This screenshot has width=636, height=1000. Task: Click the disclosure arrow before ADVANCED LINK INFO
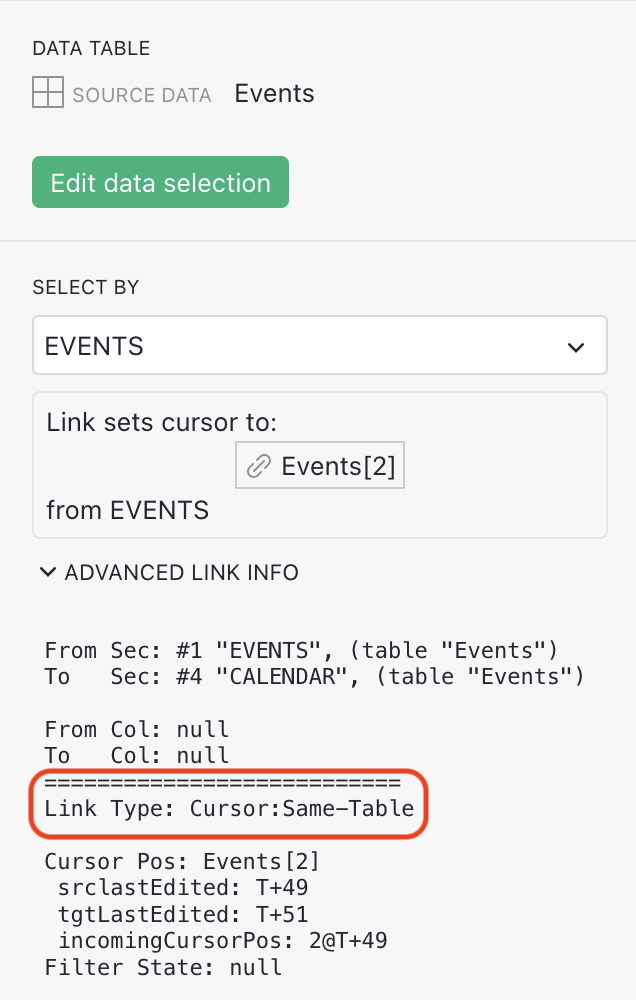coord(48,572)
